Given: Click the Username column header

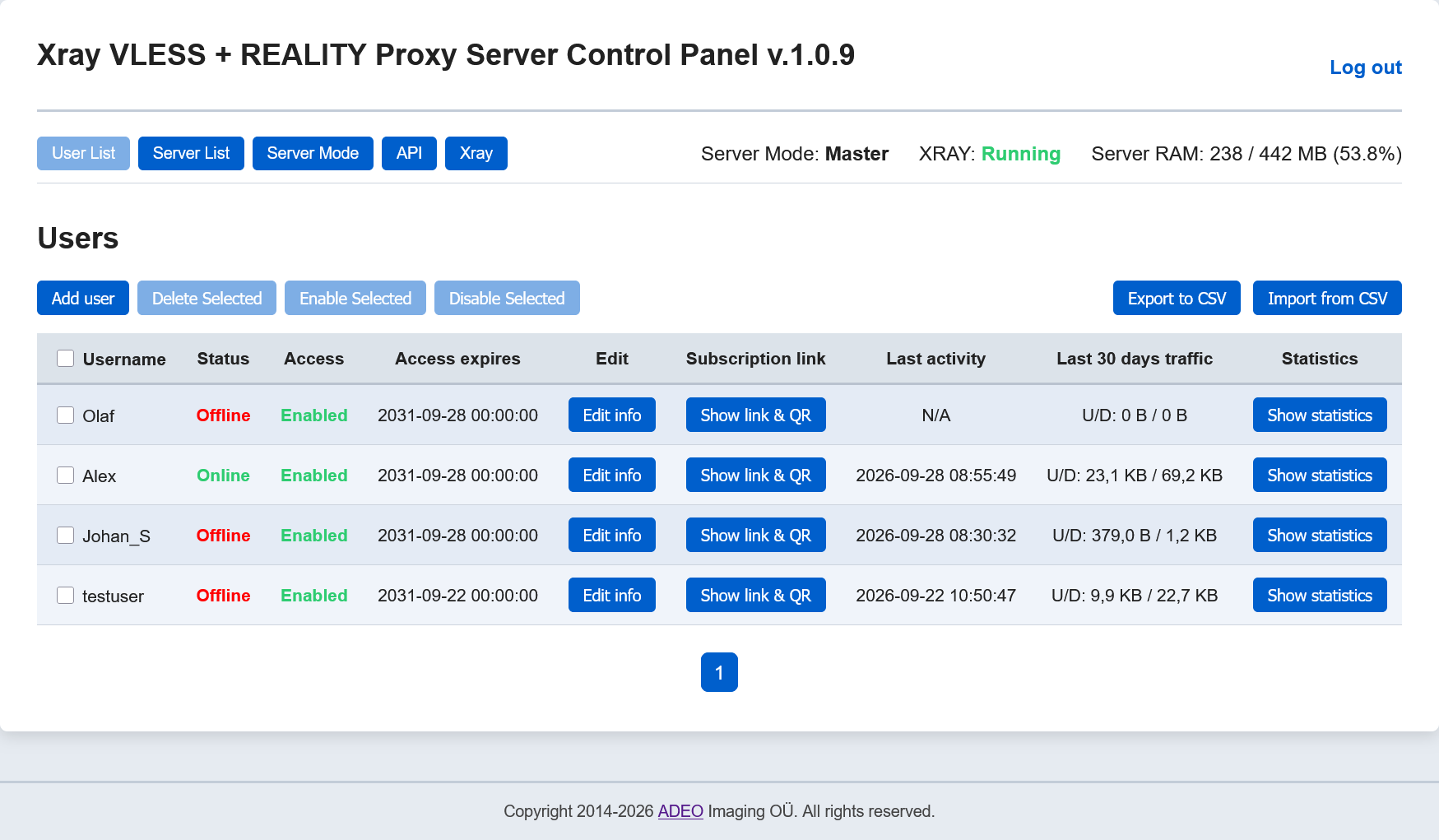Looking at the screenshot, I should (124, 359).
